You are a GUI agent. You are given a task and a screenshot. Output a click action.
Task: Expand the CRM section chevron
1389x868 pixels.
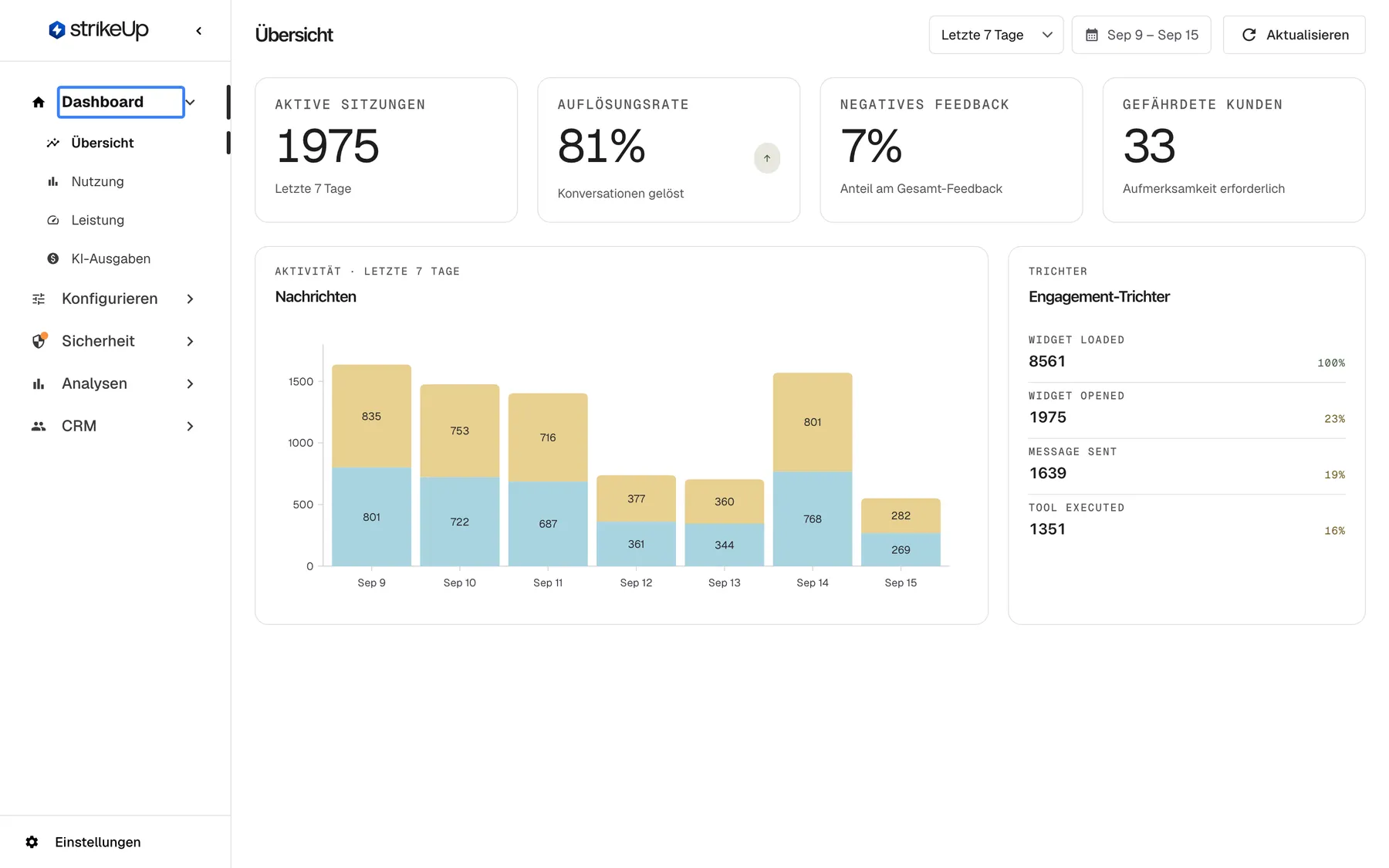[x=191, y=426]
